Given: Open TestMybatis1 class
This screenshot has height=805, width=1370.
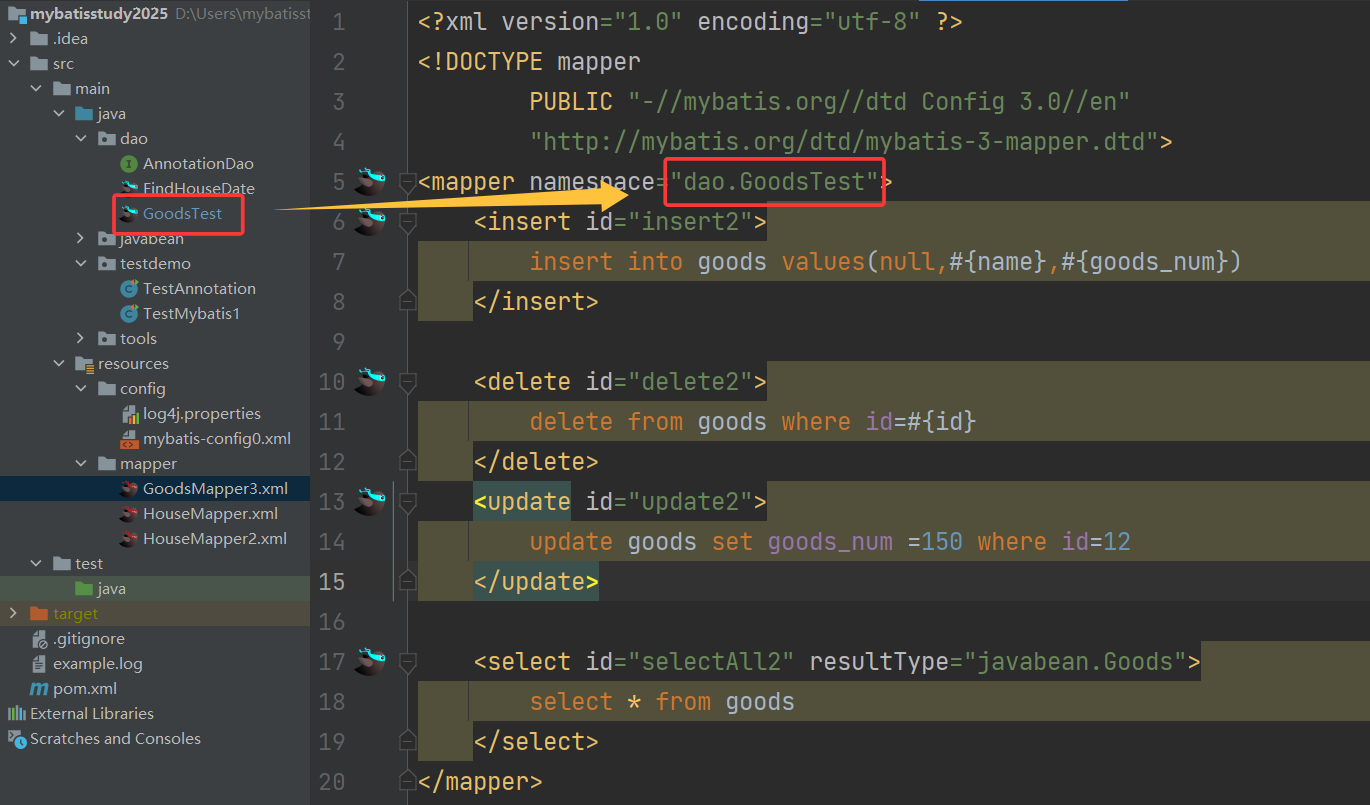Looking at the screenshot, I should pos(191,313).
